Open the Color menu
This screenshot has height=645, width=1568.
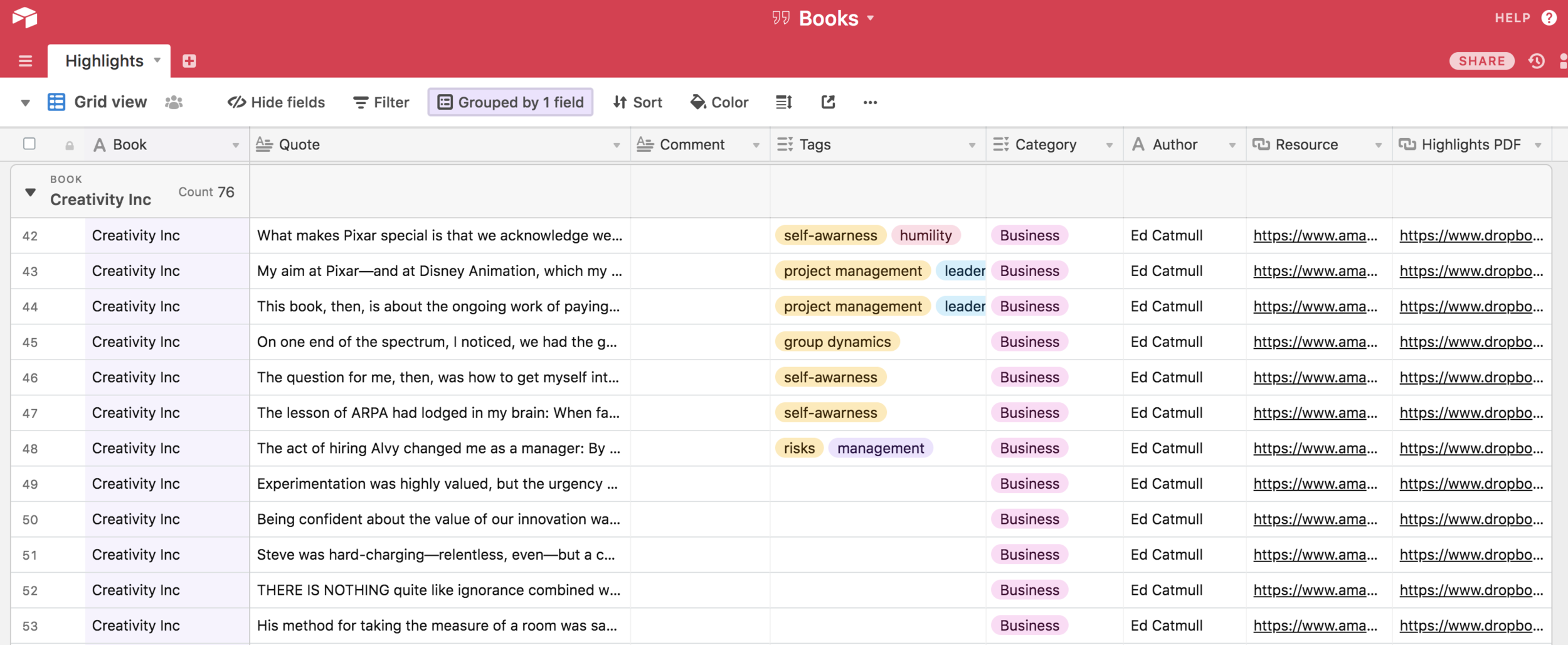[719, 102]
